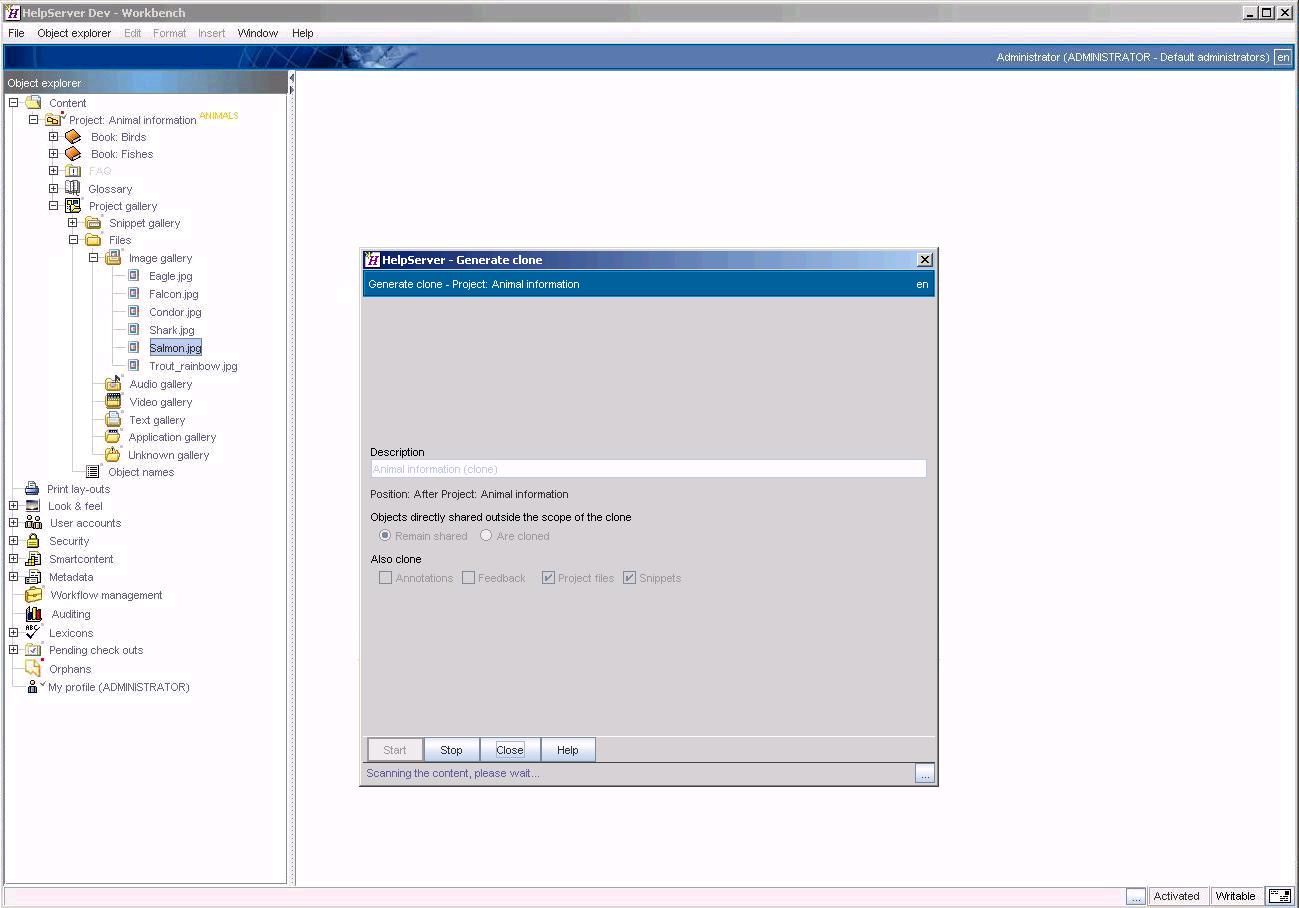Expand the Look & feel node
This screenshot has width=1299, height=908.
click(14, 506)
